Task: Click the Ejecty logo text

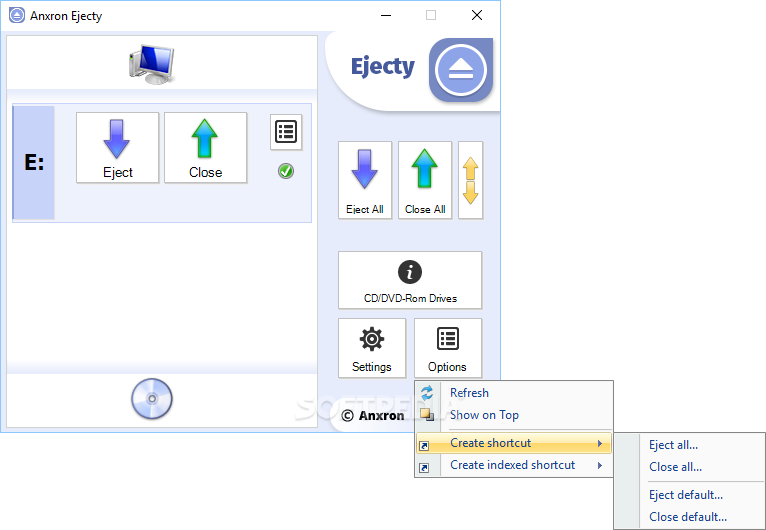Action: click(383, 67)
